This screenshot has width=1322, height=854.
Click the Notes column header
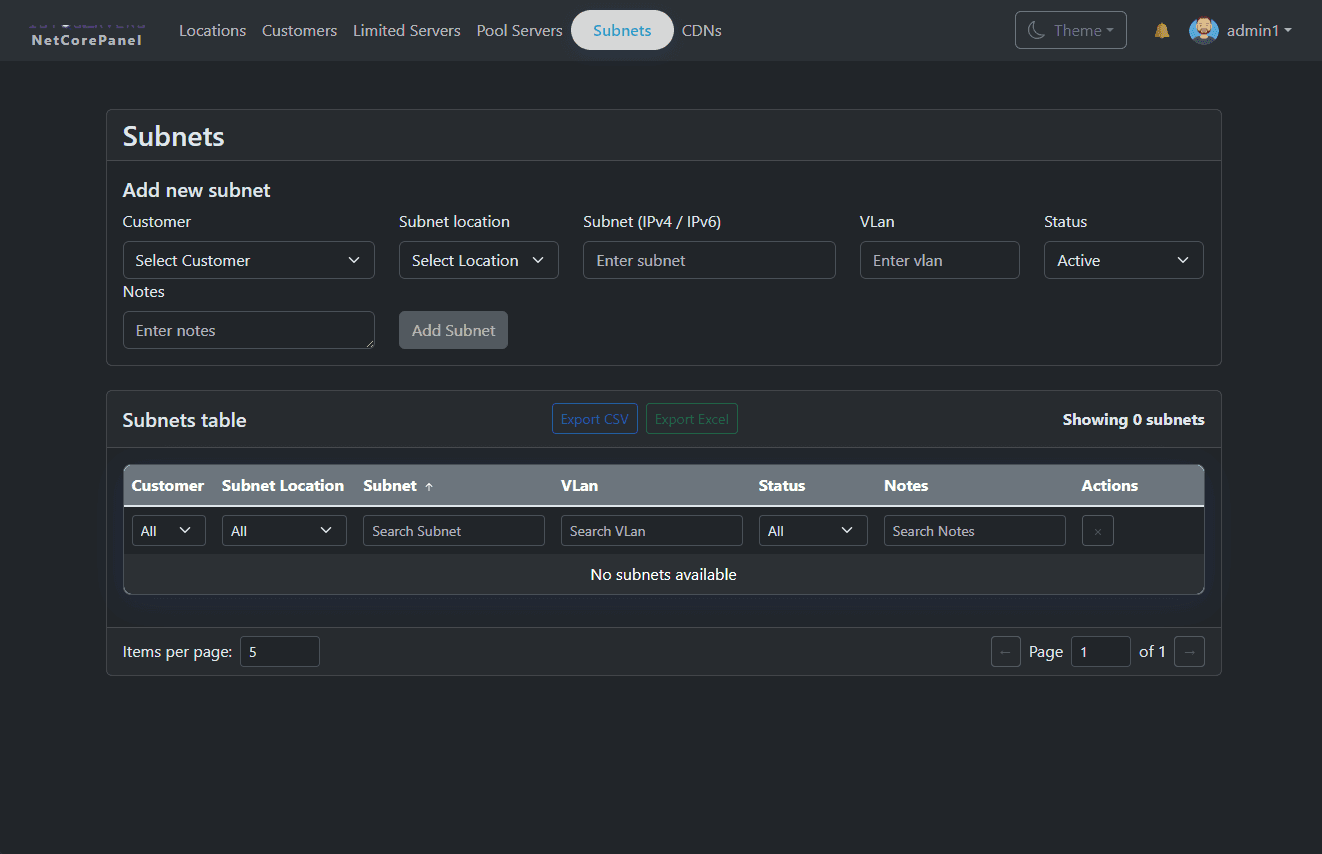[906, 486]
